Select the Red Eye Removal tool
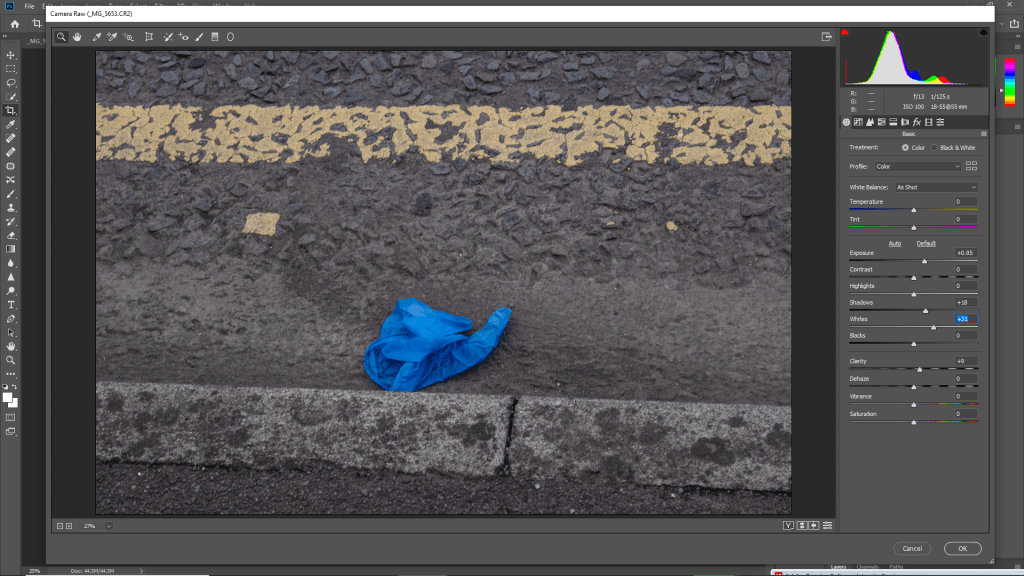 coord(184,37)
